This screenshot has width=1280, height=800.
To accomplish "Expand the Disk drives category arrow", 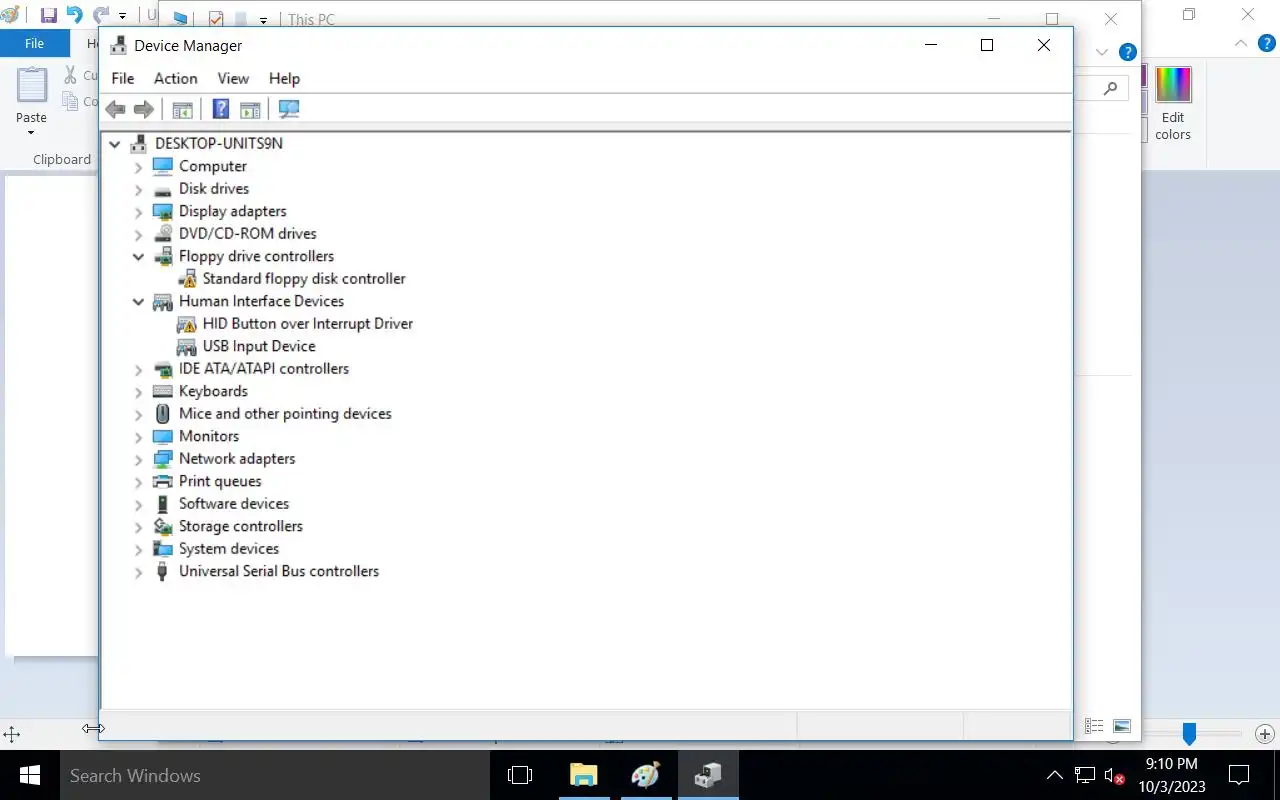I will (x=139, y=189).
